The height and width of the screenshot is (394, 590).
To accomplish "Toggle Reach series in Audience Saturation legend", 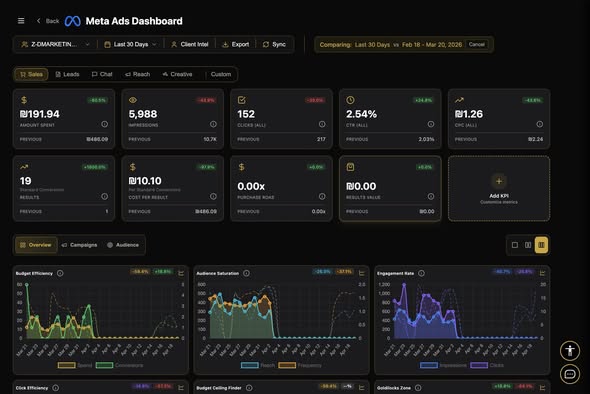I will click(257, 365).
